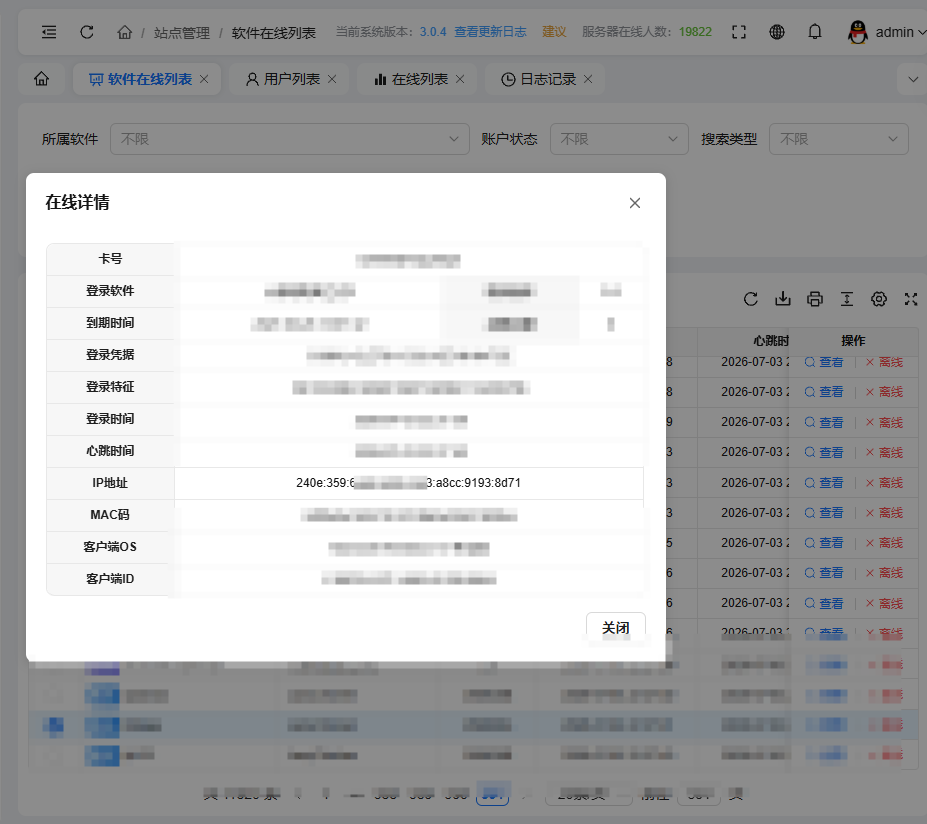Screen dimensions: 927x824
Task: Click version number 3.0.4
Action: [433, 32]
